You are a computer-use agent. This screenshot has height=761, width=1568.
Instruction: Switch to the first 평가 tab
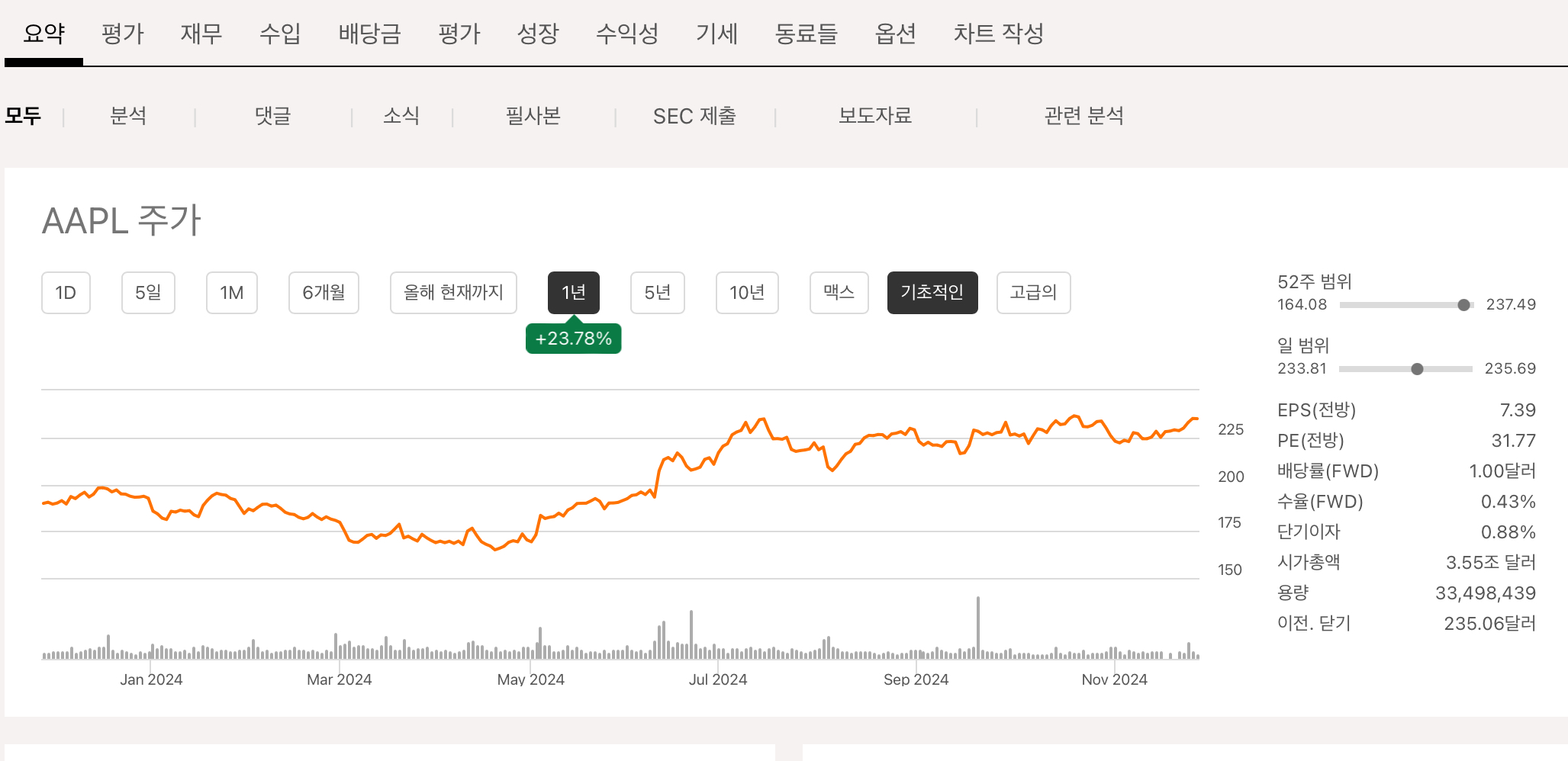point(122,34)
